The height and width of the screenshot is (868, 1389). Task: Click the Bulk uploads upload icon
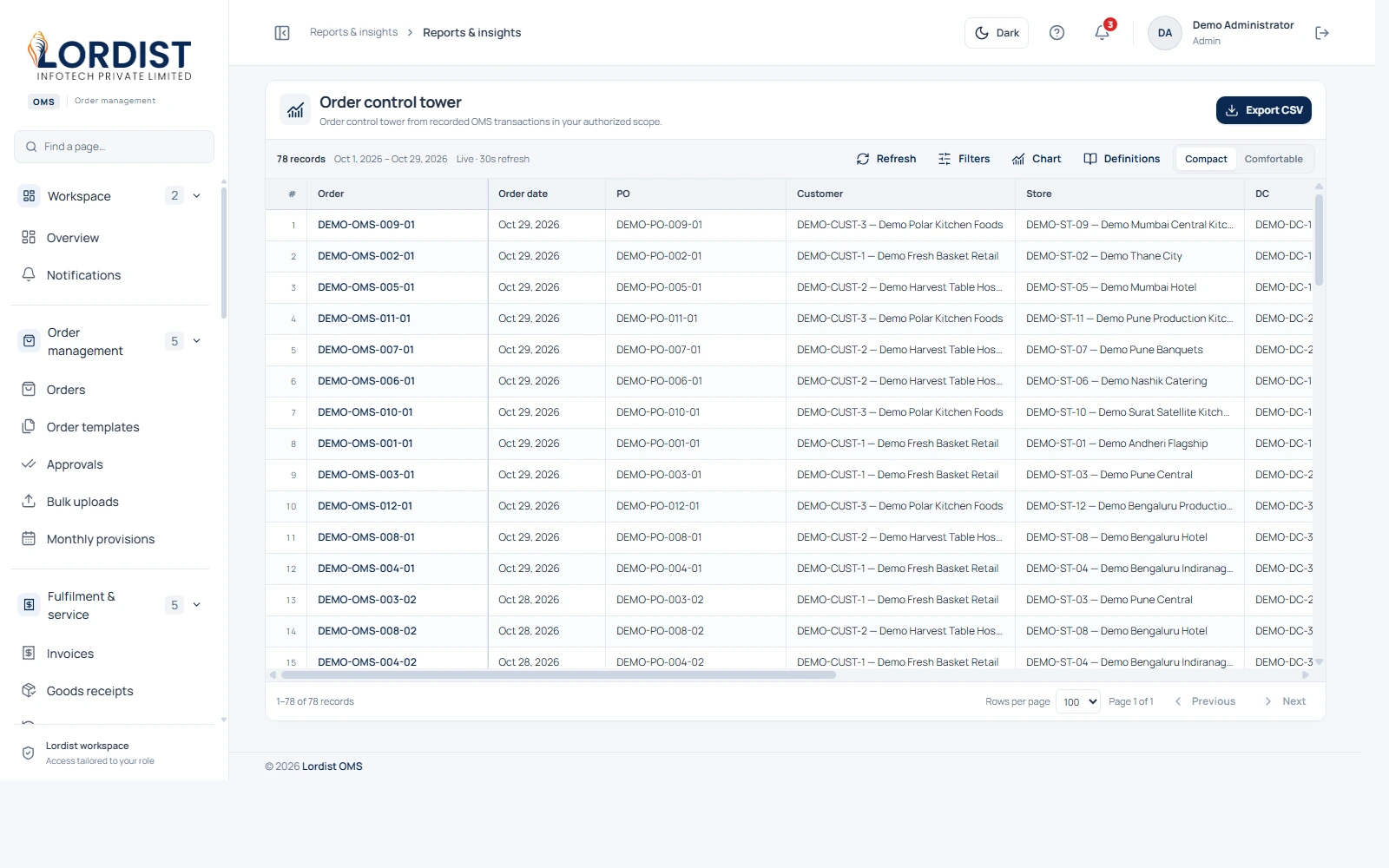coord(29,501)
